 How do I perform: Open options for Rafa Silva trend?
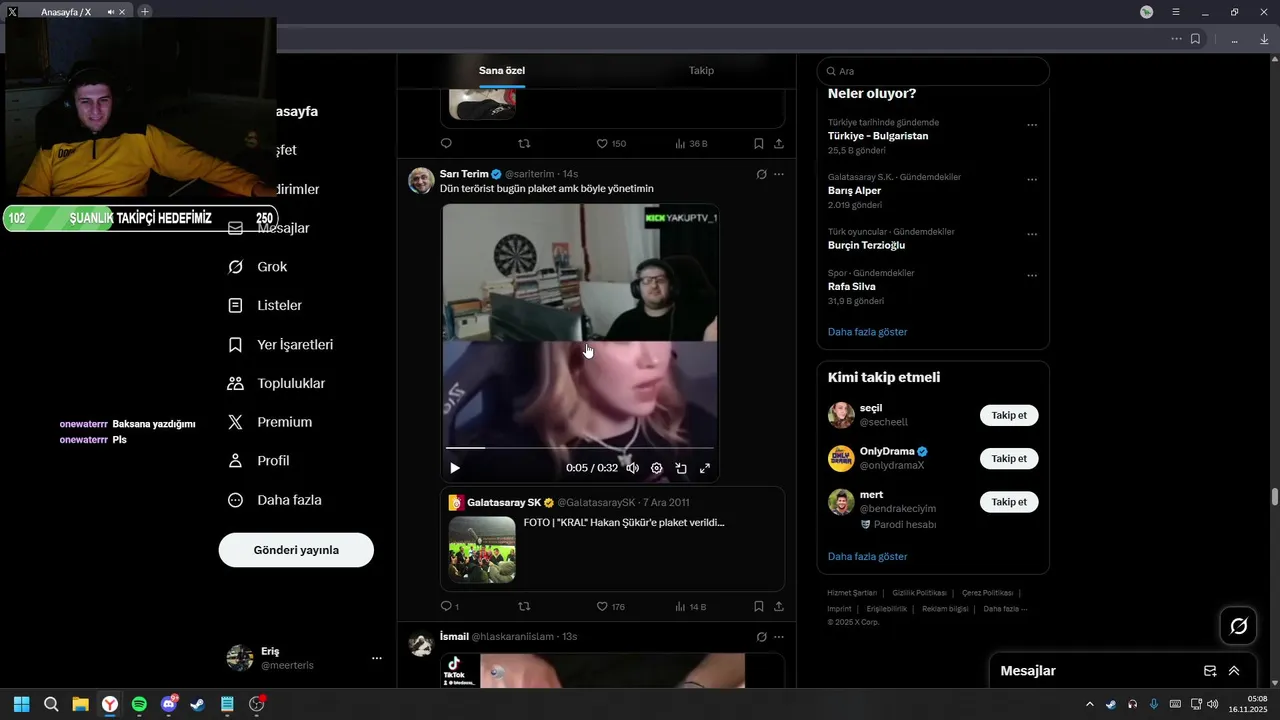click(x=1032, y=276)
